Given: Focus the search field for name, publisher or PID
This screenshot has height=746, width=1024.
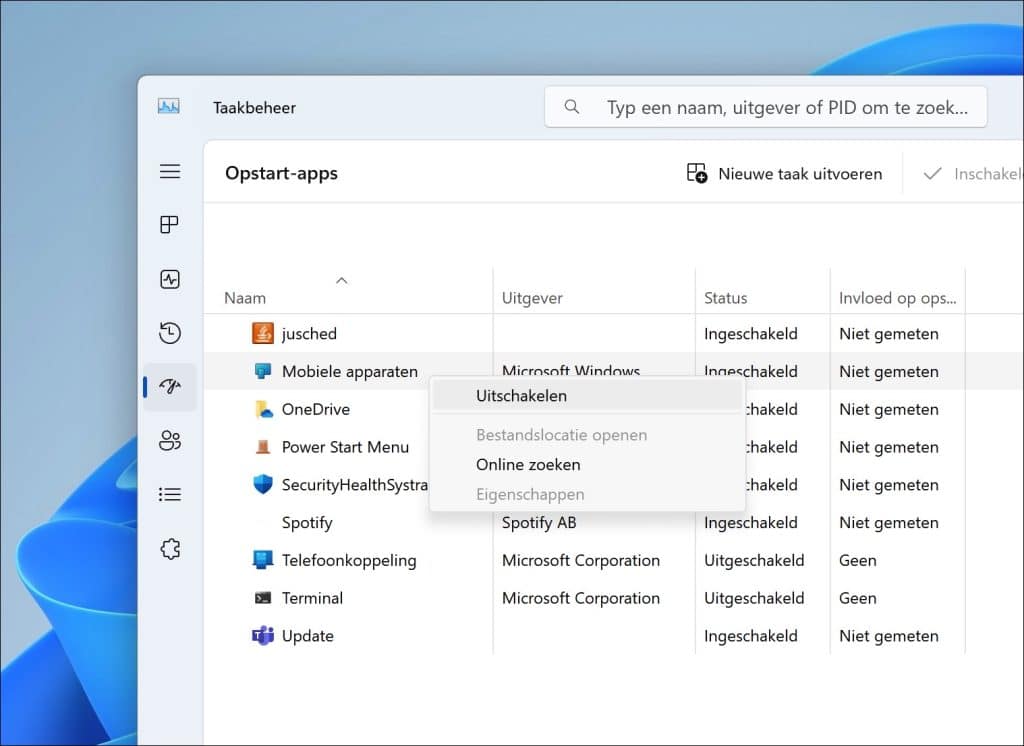Looking at the screenshot, I should (765, 107).
